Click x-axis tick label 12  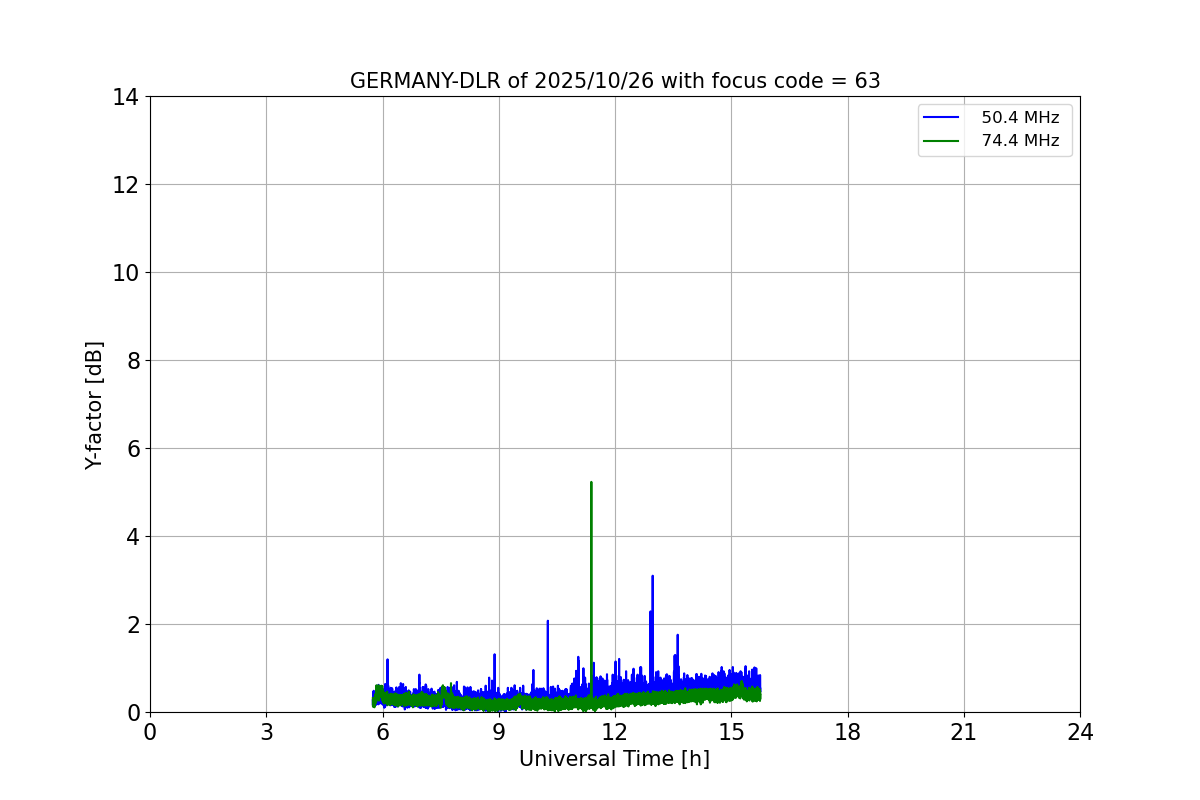(x=615, y=733)
